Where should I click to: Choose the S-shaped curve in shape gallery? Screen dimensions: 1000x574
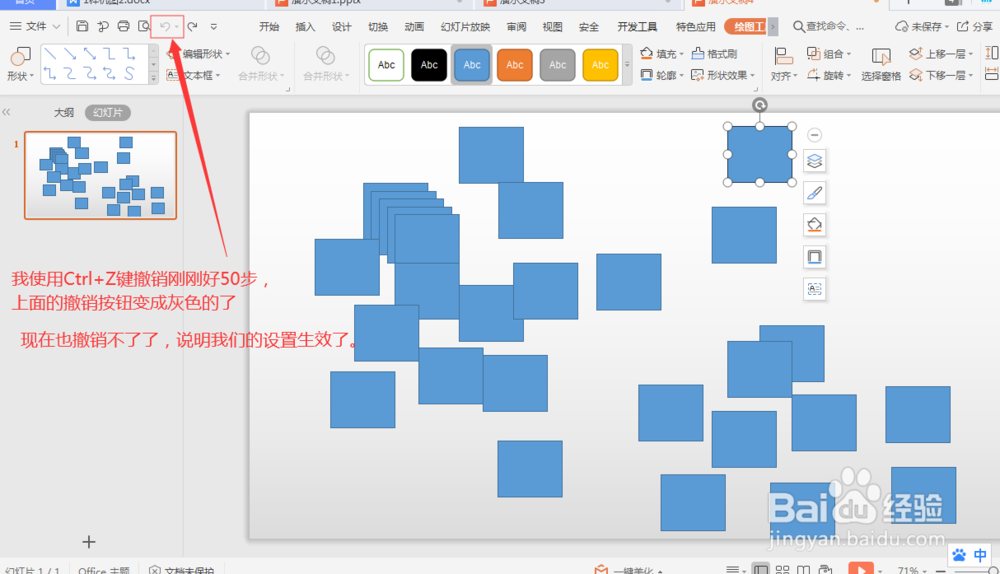129,73
